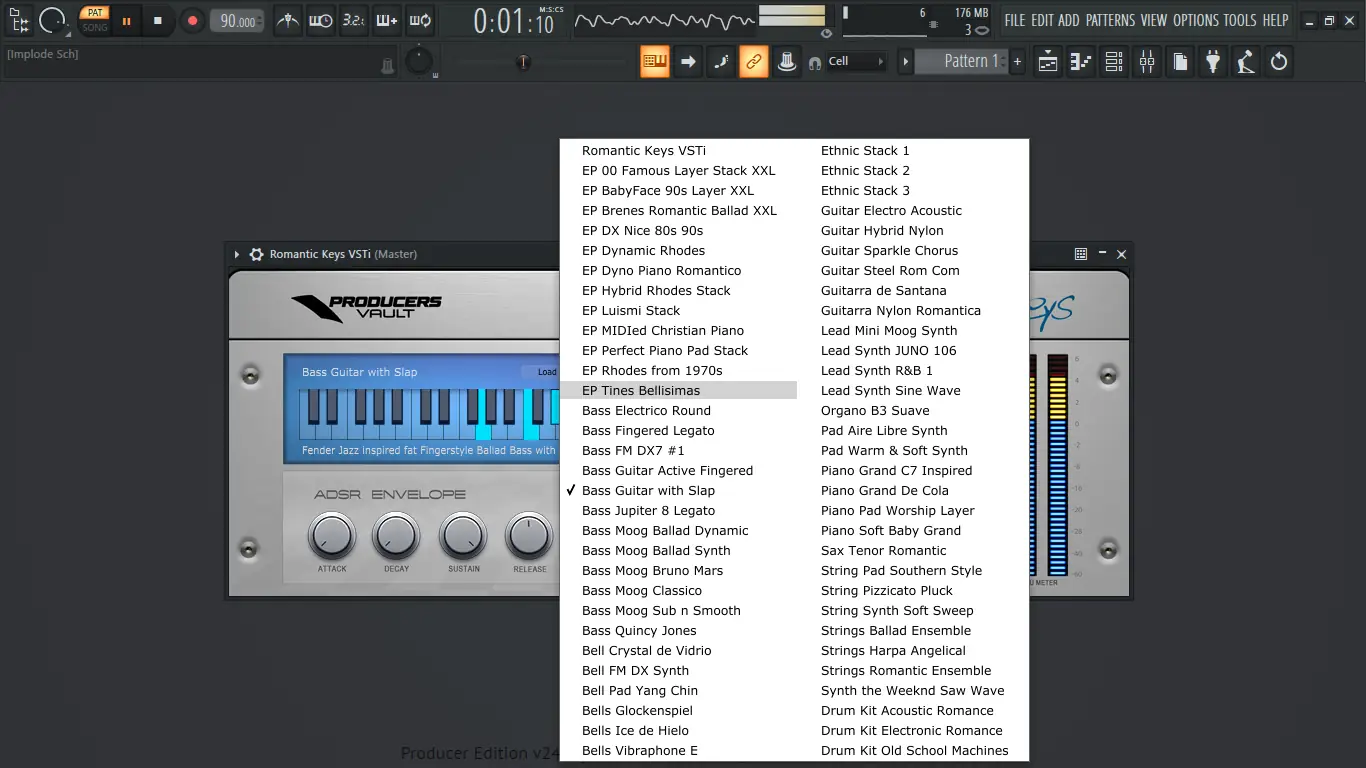Toggle loop recording icon

[419, 20]
